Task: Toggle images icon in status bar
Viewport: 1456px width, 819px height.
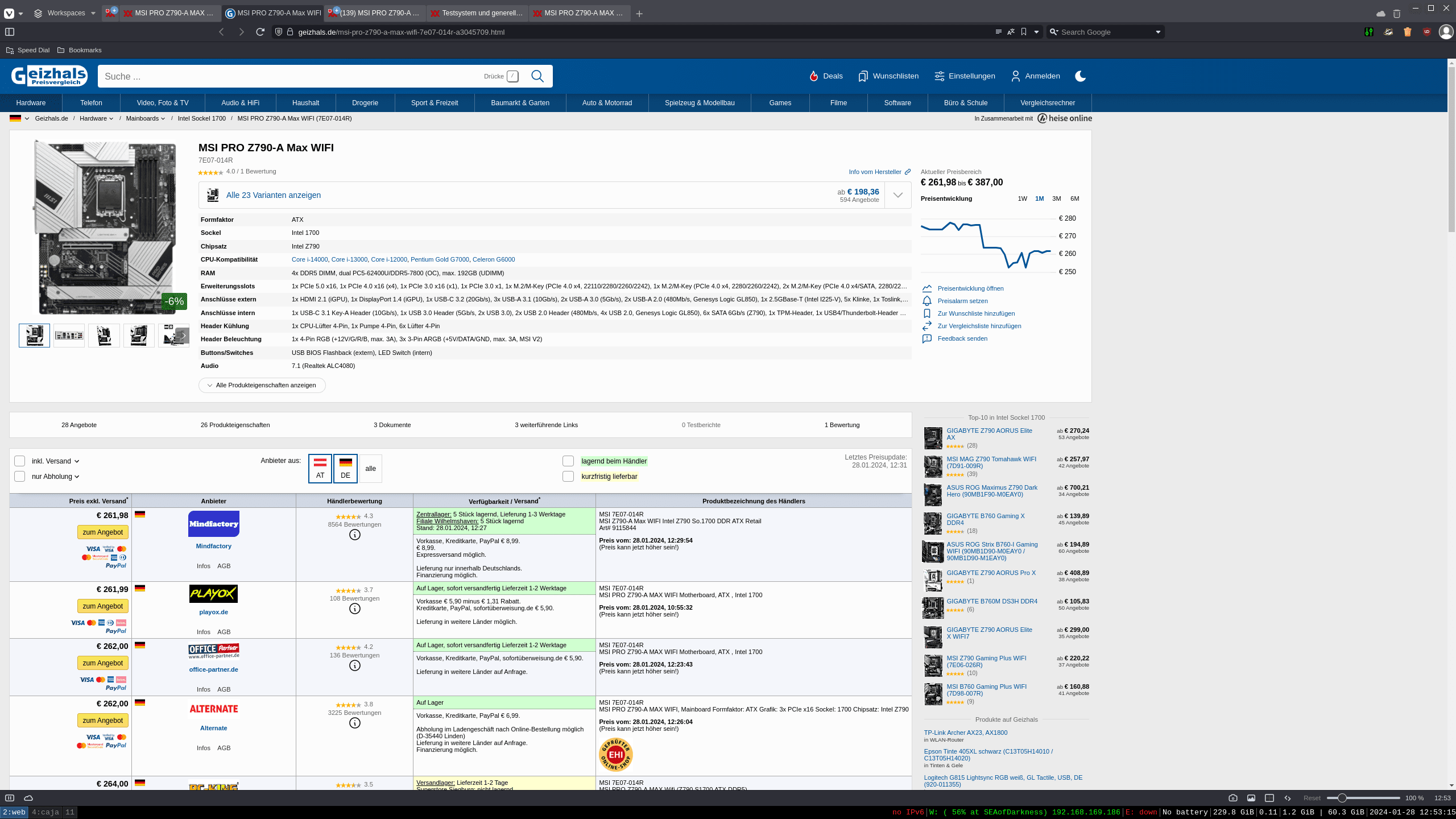Action: point(1251,798)
